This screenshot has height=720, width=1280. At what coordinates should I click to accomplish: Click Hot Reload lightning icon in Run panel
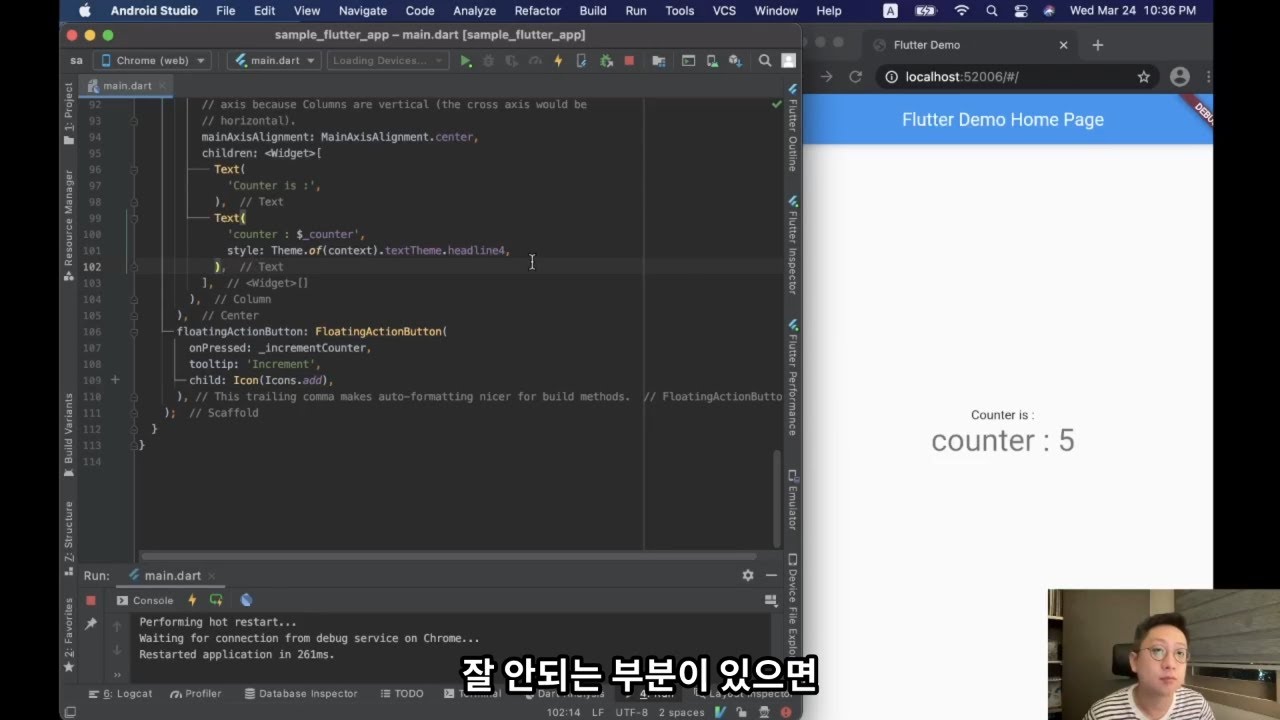tap(193, 600)
